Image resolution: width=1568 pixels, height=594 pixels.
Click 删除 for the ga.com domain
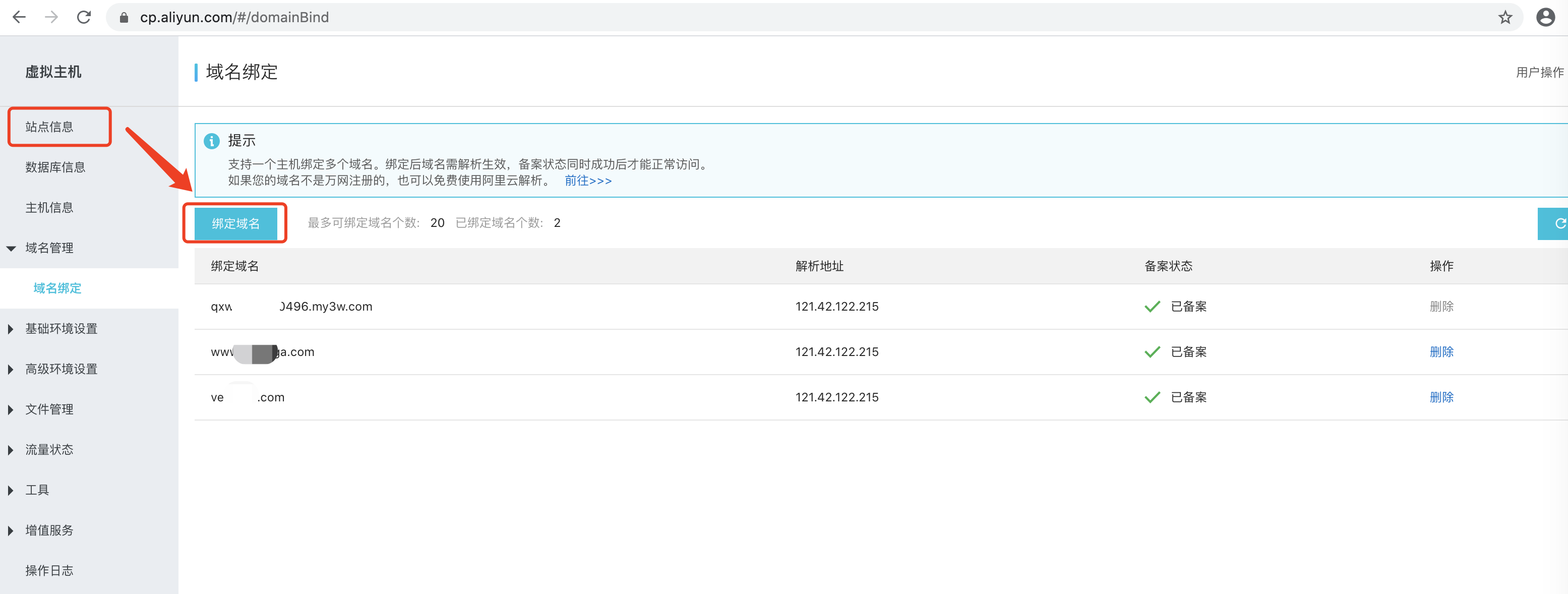[x=1441, y=352]
